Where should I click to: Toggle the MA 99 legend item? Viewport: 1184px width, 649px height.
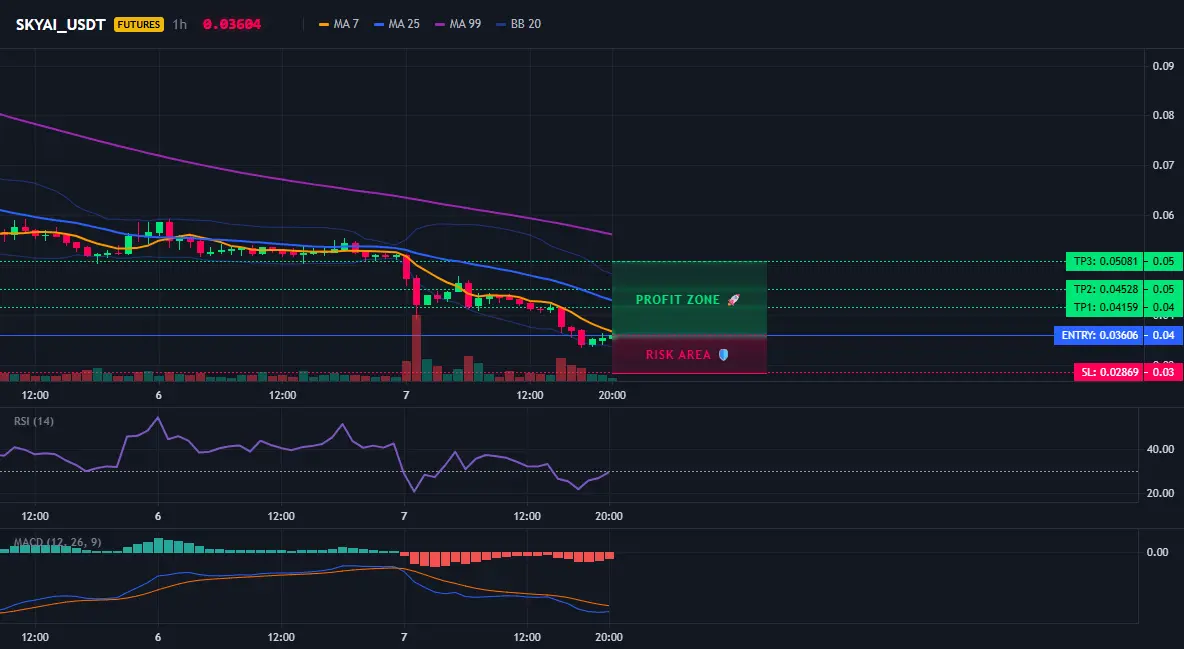click(x=458, y=24)
